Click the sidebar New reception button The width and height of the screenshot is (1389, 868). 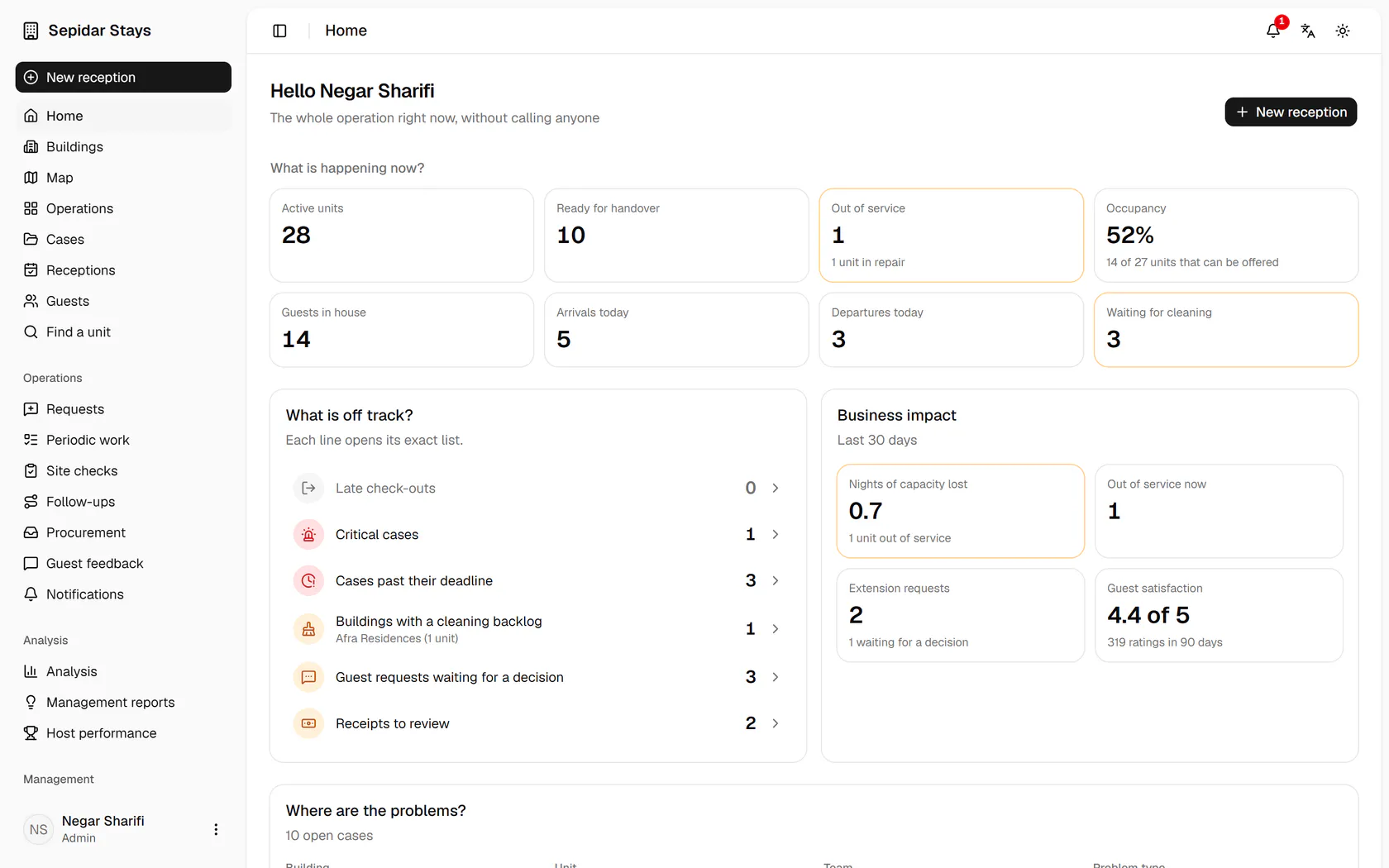click(x=123, y=77)
